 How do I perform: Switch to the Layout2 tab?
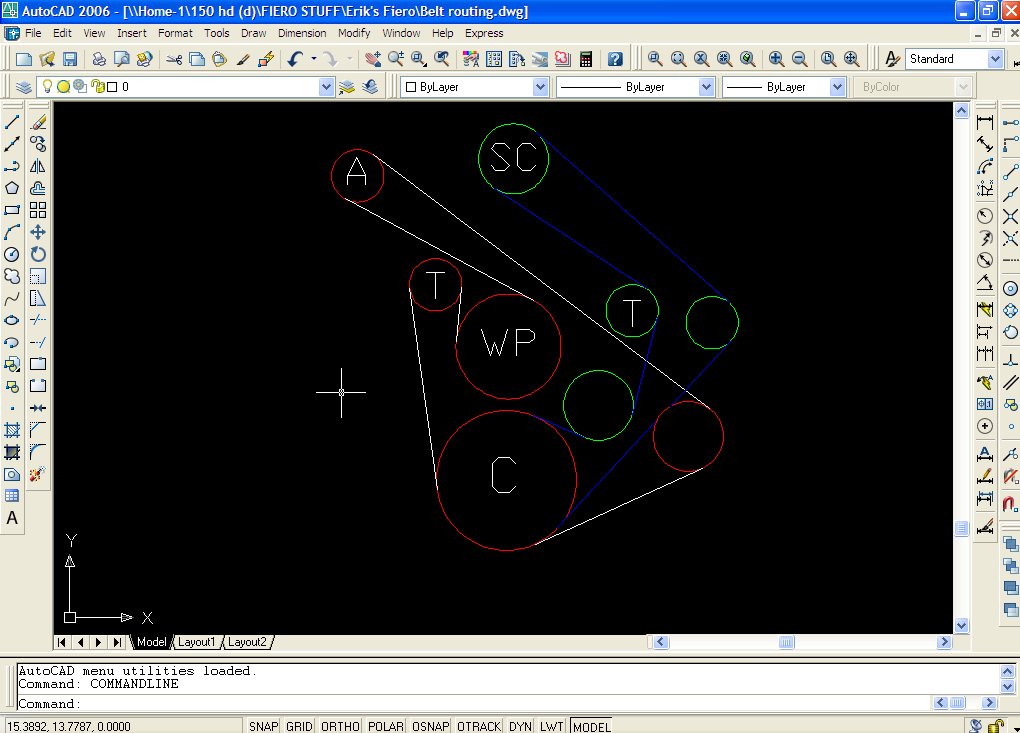247,642
